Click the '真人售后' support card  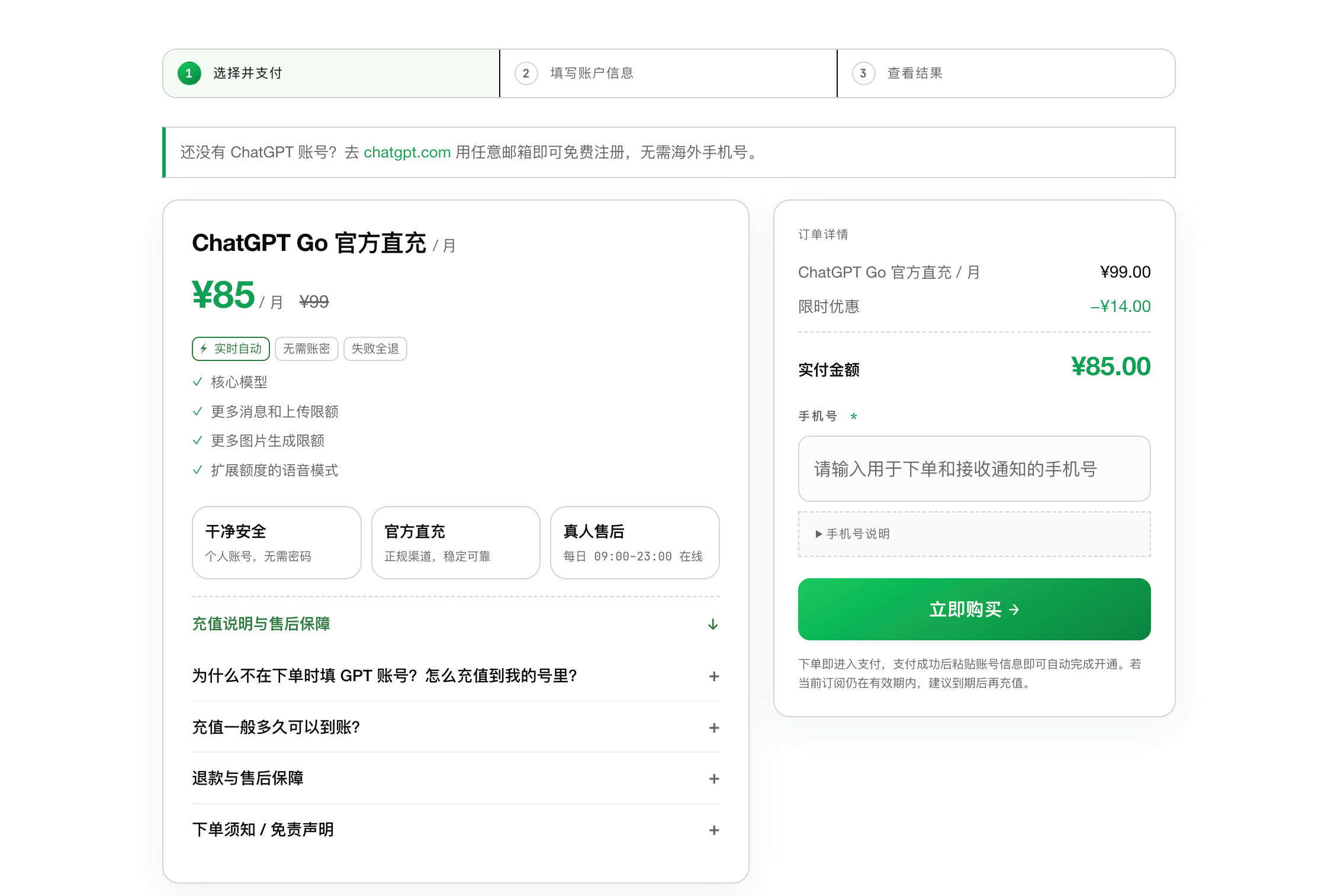click(x=635, y=543)
